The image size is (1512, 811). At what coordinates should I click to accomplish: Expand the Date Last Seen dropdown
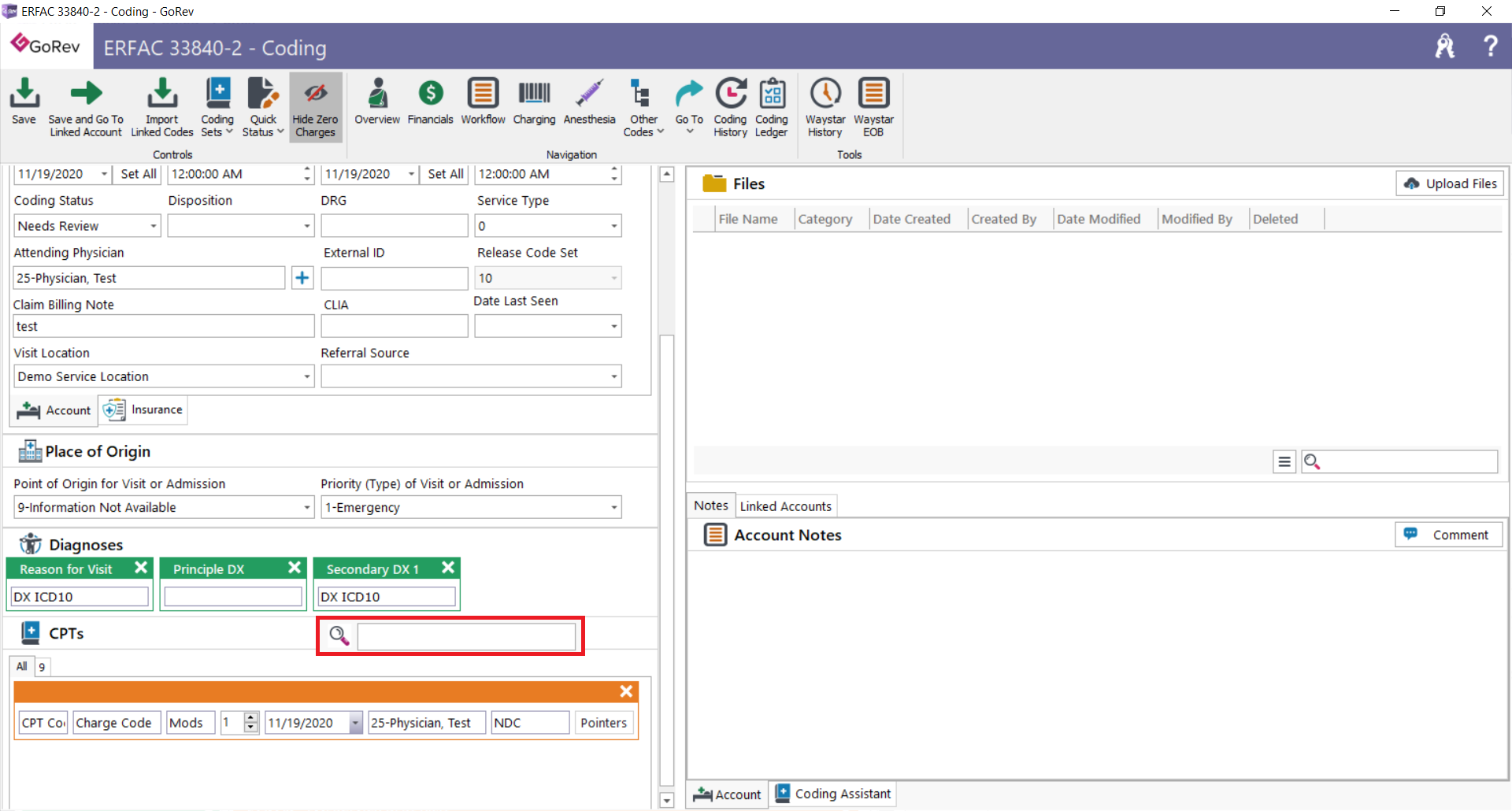click(614, 326)
